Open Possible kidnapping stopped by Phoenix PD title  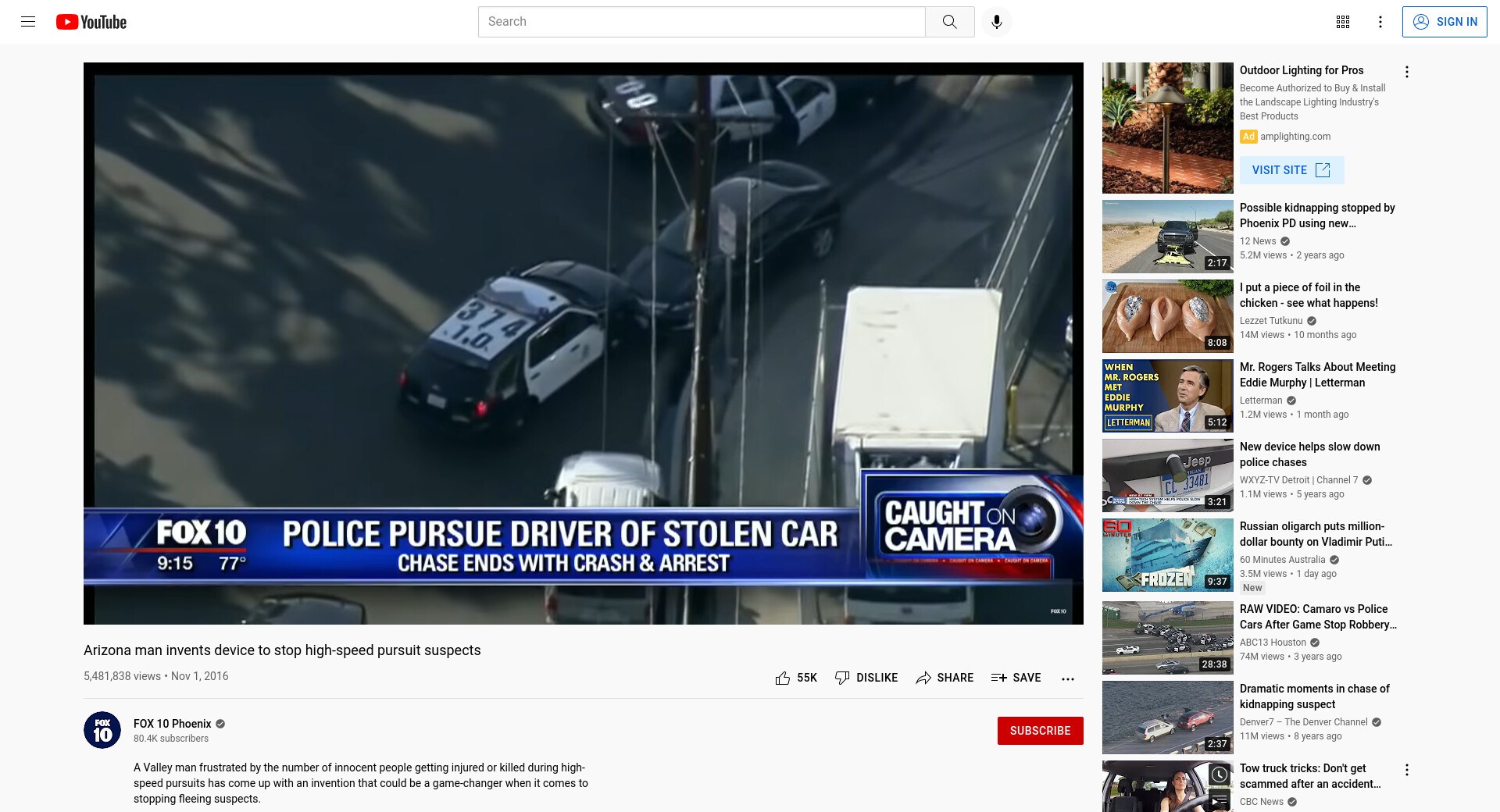tap(1317, 215)
